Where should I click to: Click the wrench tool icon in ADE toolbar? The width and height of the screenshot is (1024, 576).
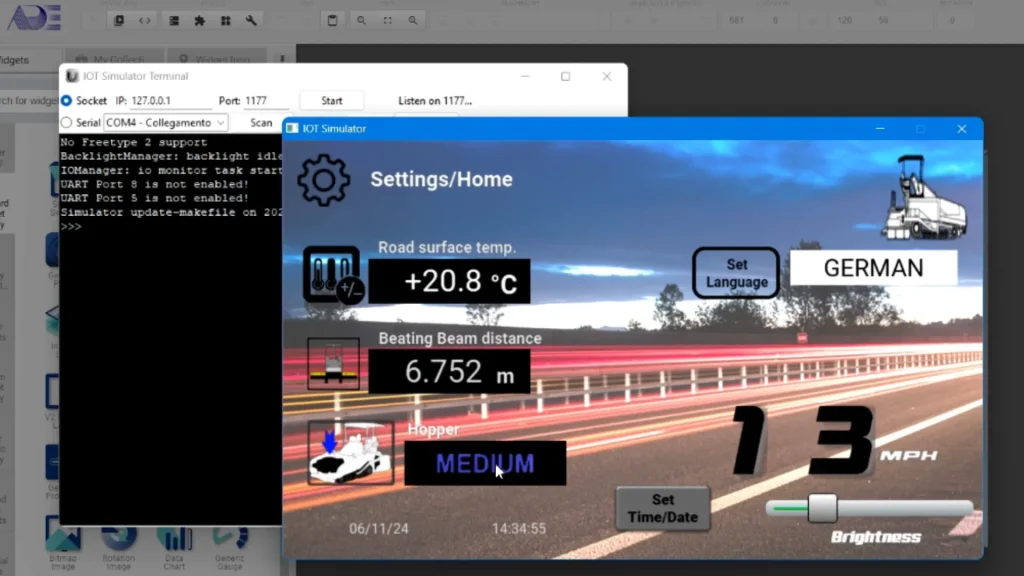[x=251, y=20]
